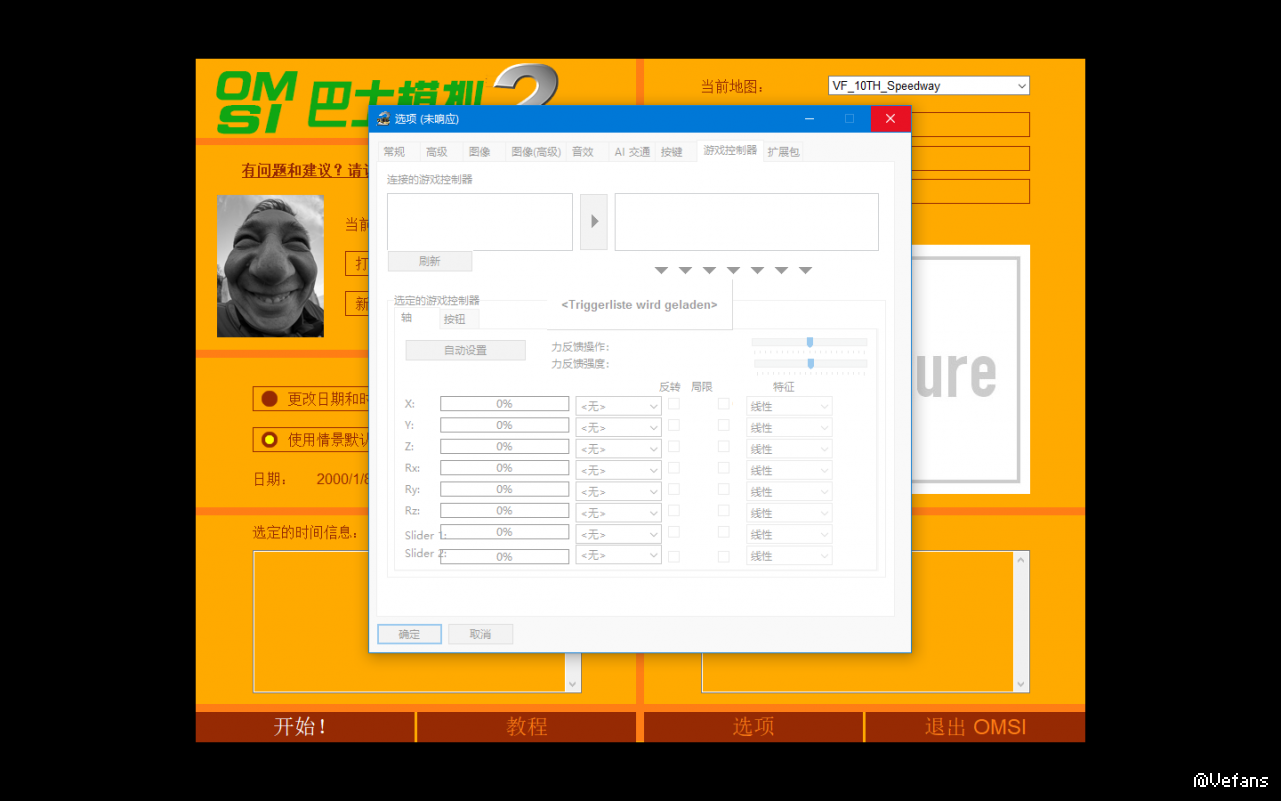Viewport: 1281px width, 801px height.
Task: Click the arrow button between controller lists
Action: tap(594, 222)
